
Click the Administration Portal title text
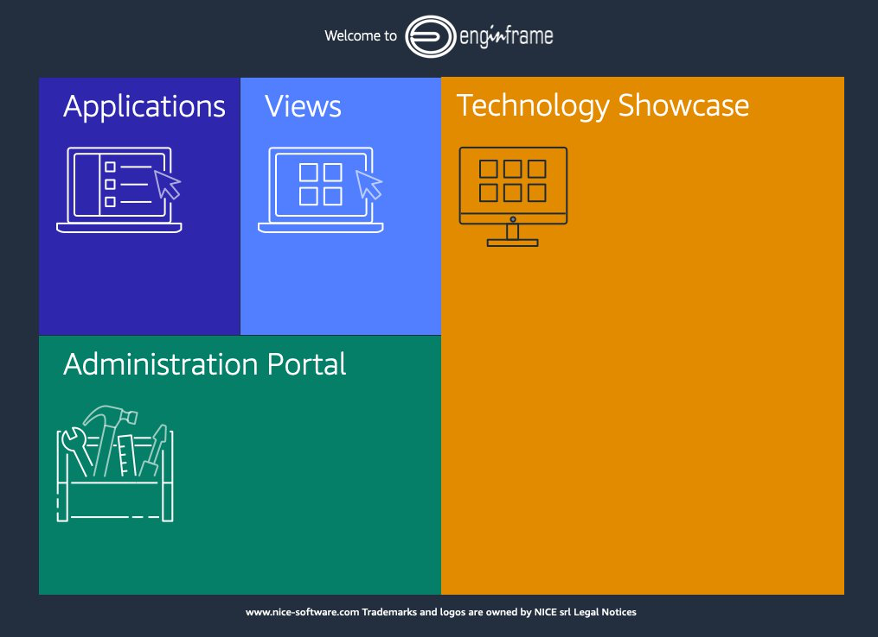pyautogui.click(x=205, y=364)
